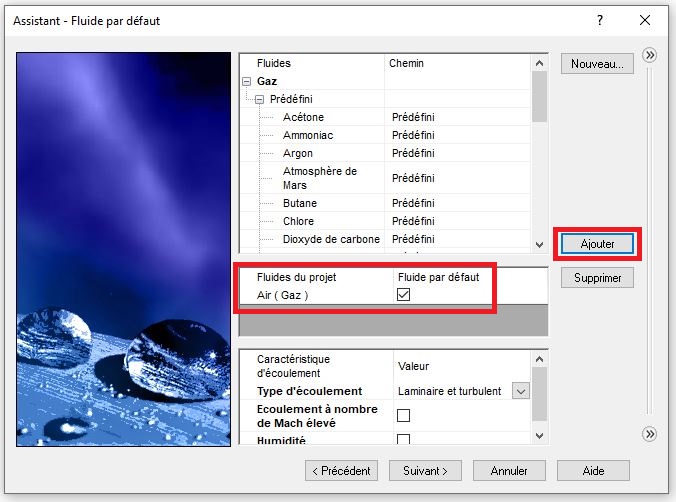676x502 pixels.
Task: Select Argon in the fluids list
Action: [x=297, y=154]
